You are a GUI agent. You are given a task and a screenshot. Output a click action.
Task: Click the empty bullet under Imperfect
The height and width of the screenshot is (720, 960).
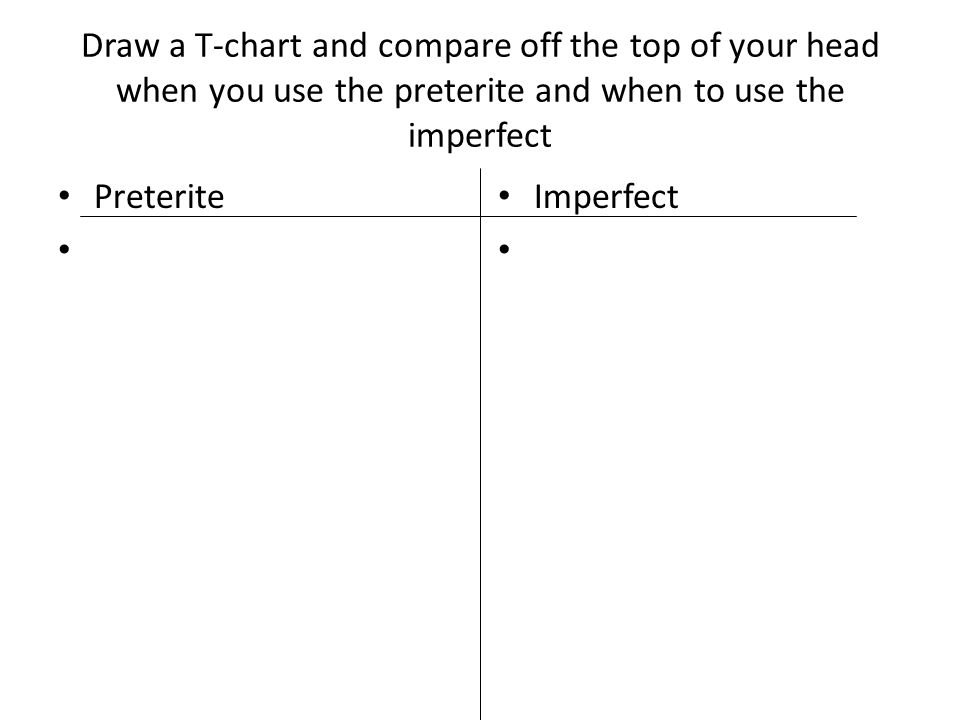tap(504, 249)
